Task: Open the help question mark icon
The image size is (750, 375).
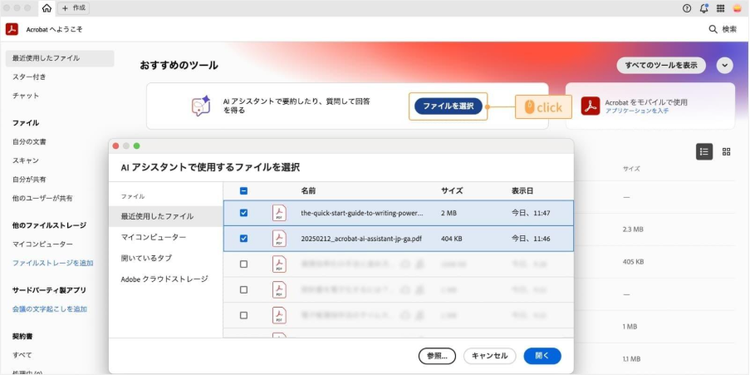Action: pyautogui.click(x=687, y=8)
